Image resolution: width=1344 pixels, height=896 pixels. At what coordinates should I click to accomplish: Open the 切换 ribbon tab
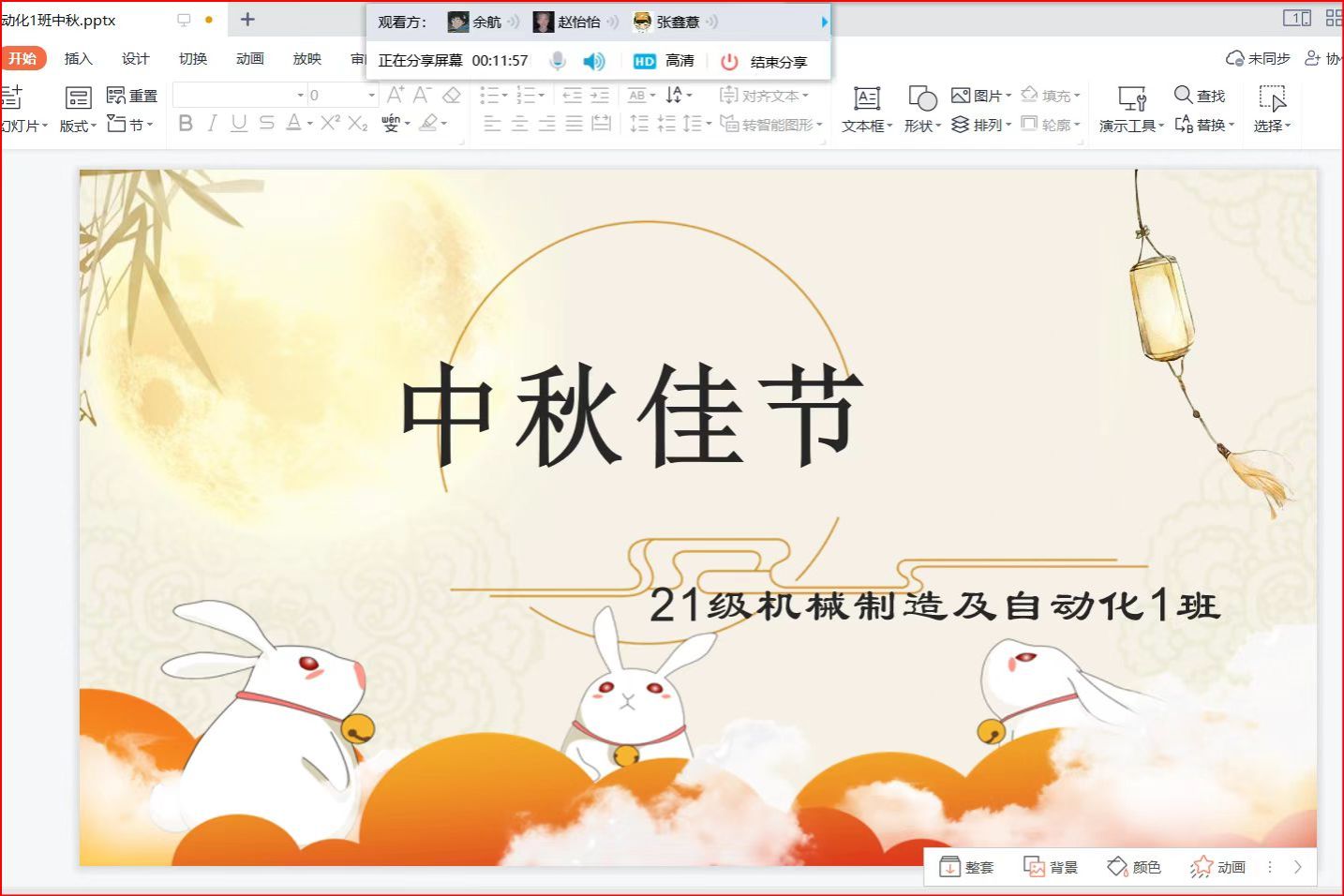193,58
